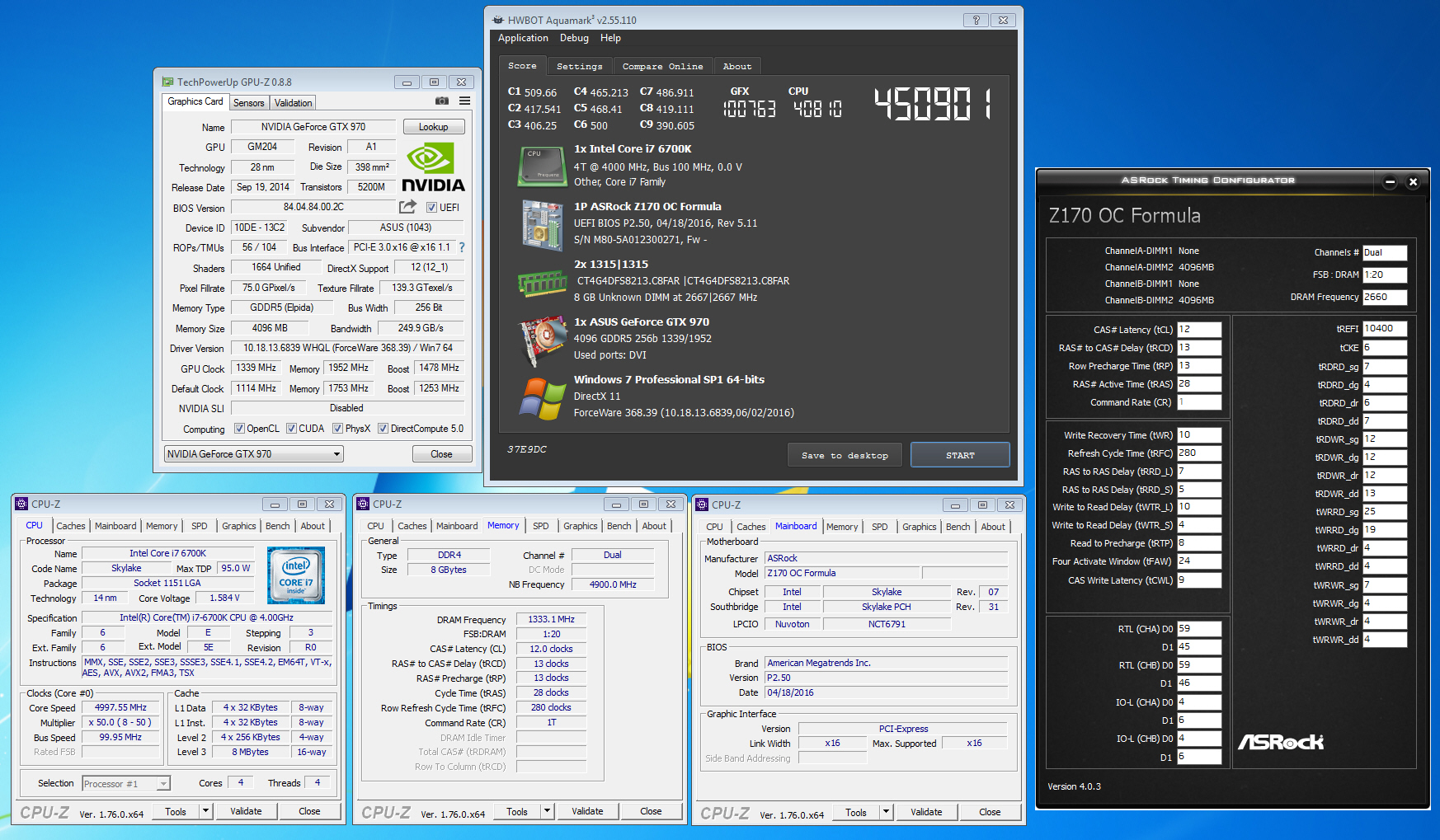Screen dimensions: 1440x840
Task: Open the Validation tab in GPU-Z
Action: [x=293, y=103]
